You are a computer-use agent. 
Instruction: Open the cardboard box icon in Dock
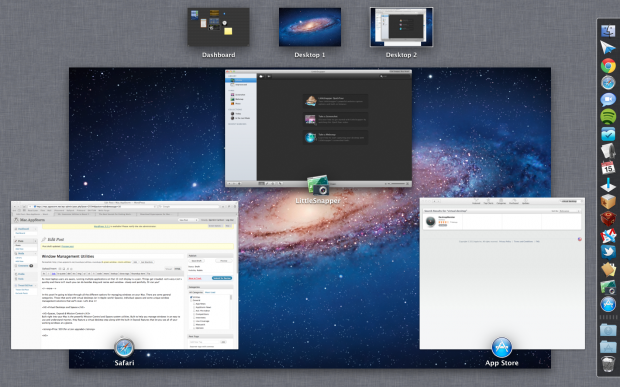click(608, 202)
